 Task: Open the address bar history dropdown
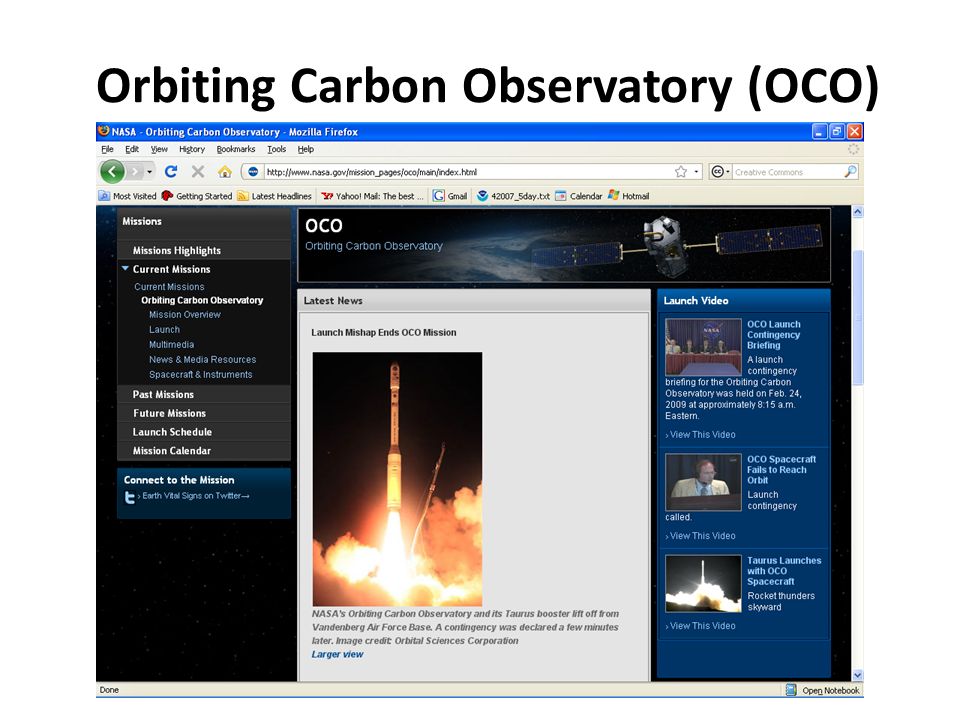(x=696, y=172)
